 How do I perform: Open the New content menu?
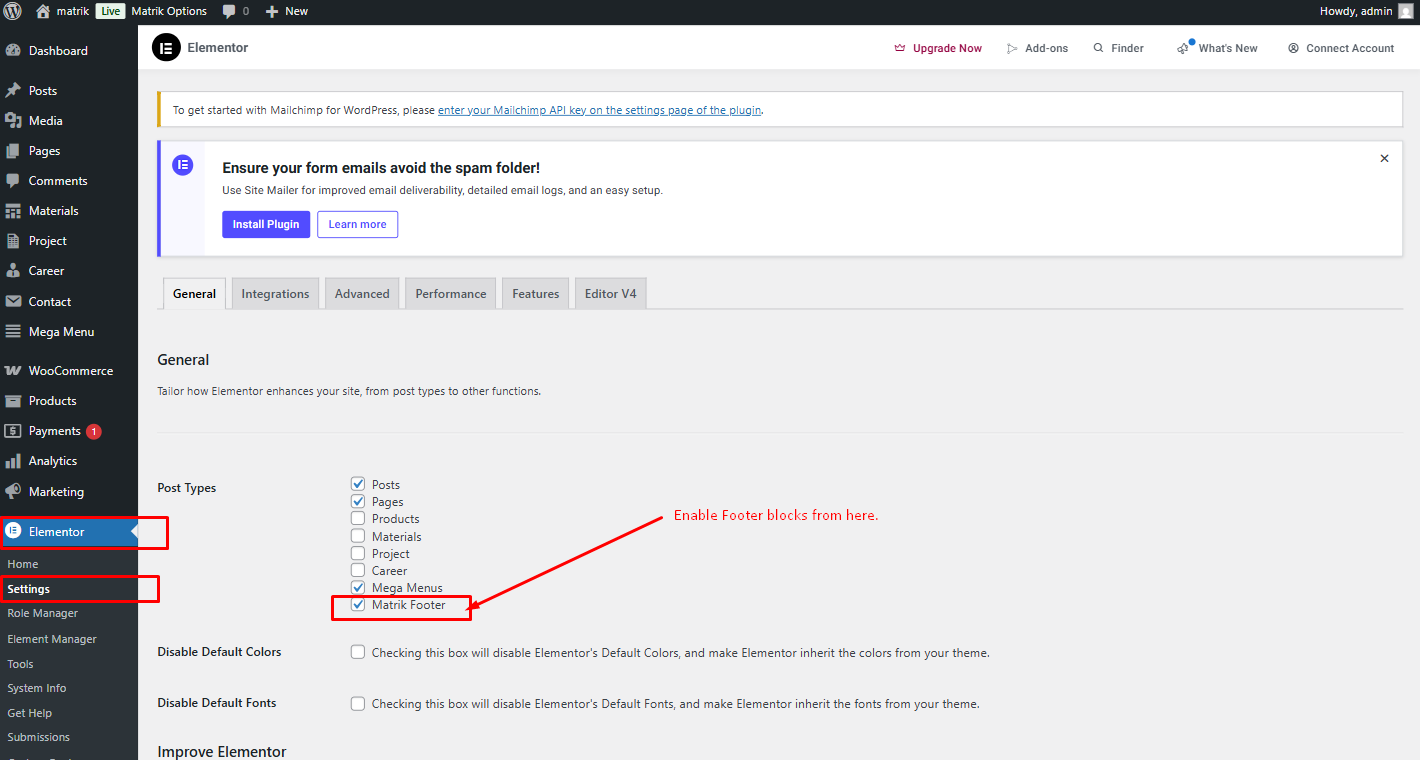287,11
